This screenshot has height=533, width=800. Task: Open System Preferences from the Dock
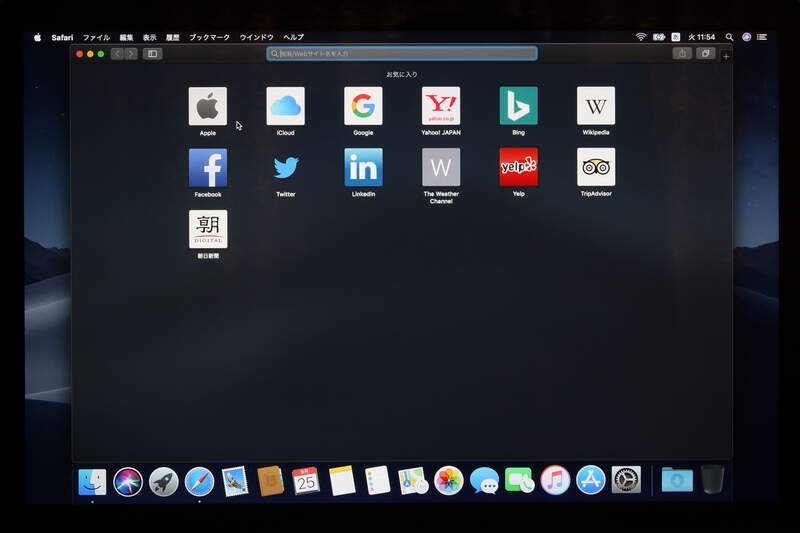click(626, 480)
